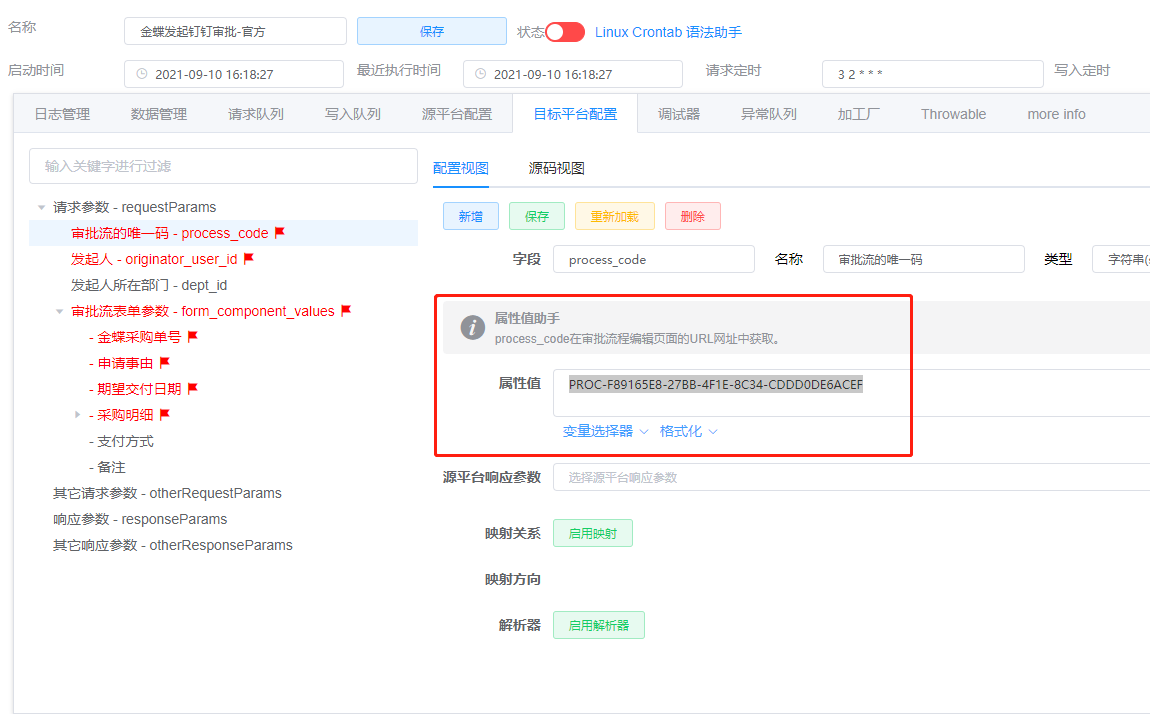Viewport: 1150px width, 717px height.
Task: Click the 新增 button
Action: 471,216
